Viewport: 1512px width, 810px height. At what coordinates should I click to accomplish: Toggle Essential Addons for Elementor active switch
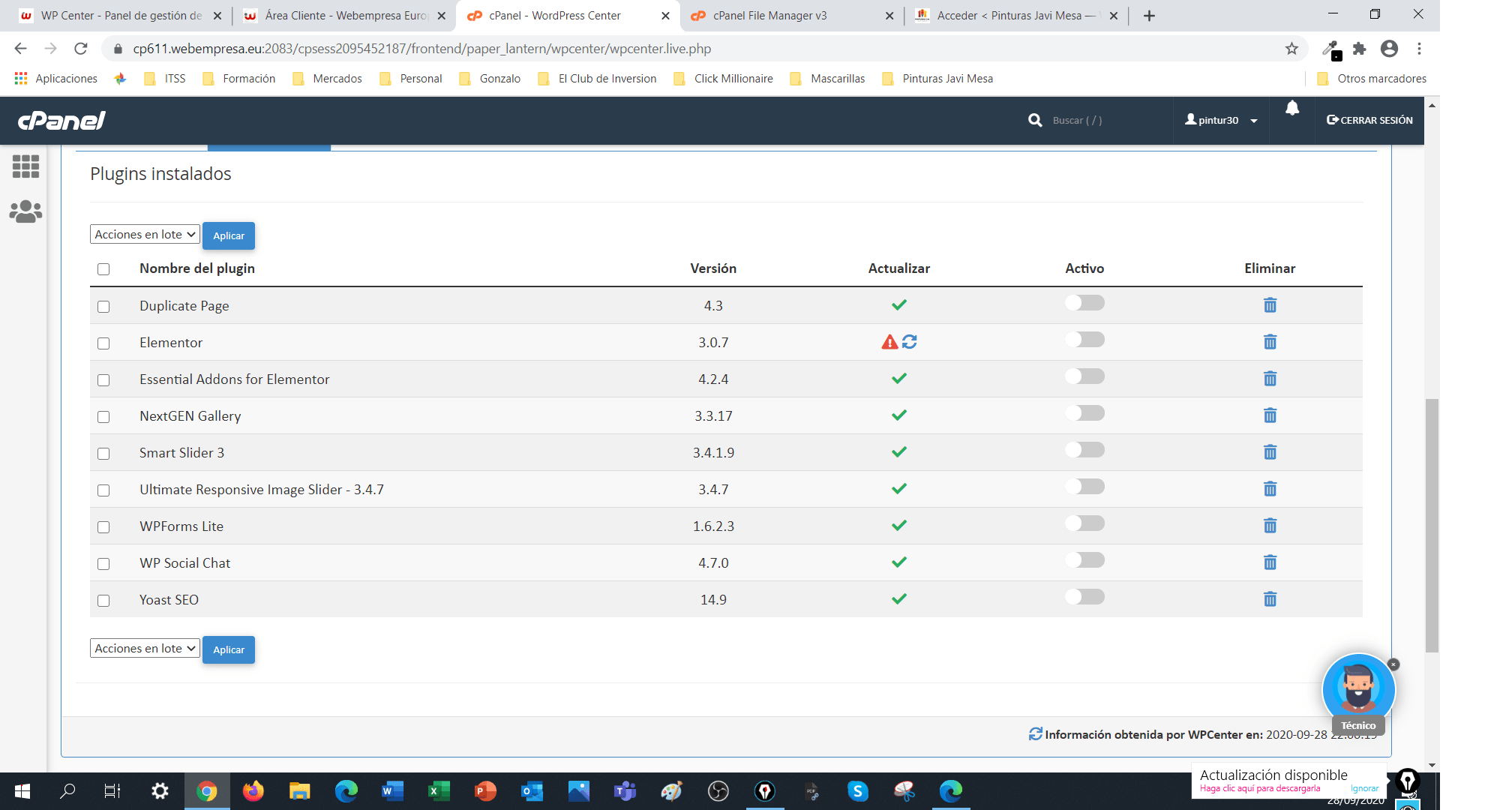tap(1084, 376)
